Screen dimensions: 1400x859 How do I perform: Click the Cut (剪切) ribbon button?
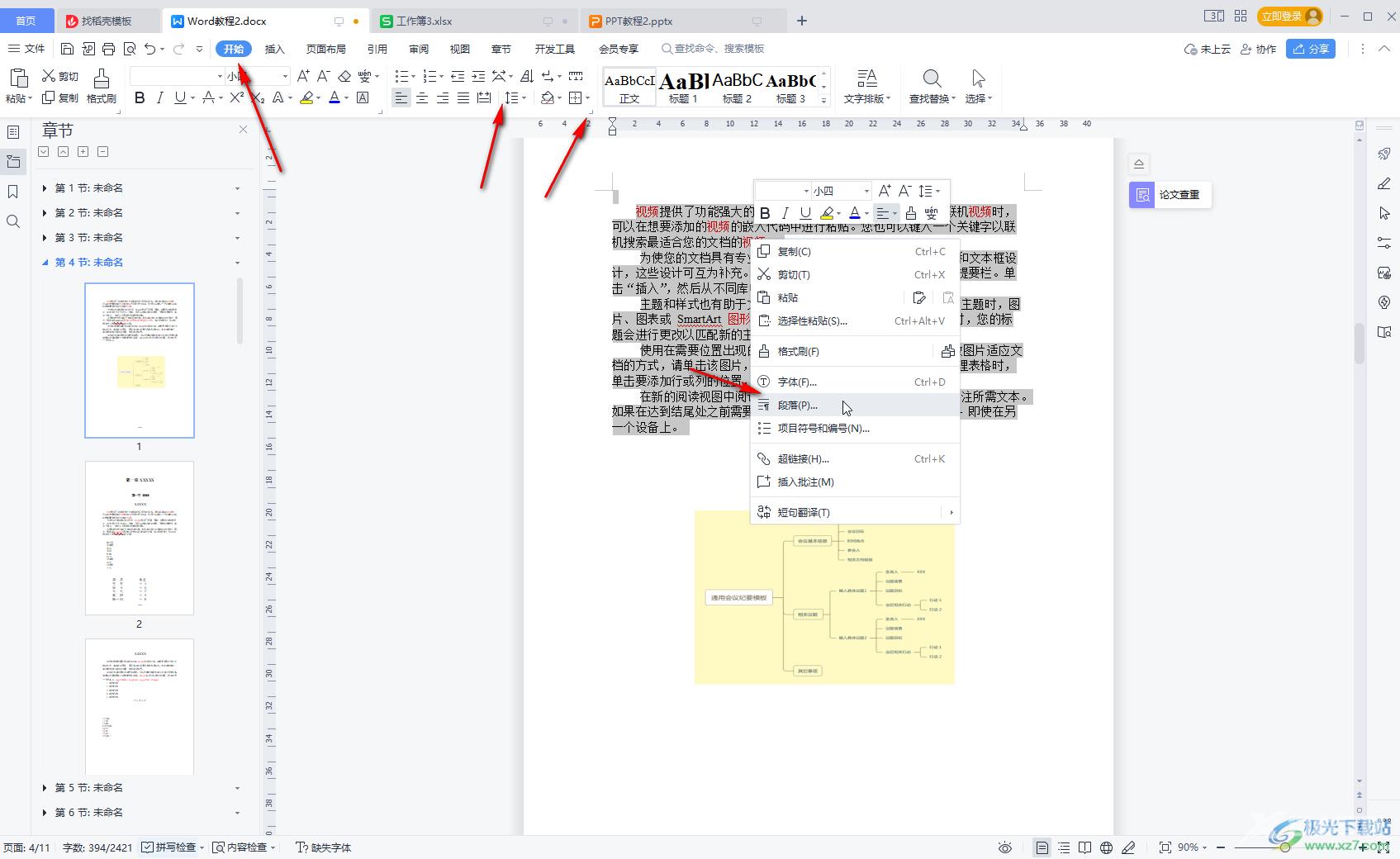click(60, 76)
